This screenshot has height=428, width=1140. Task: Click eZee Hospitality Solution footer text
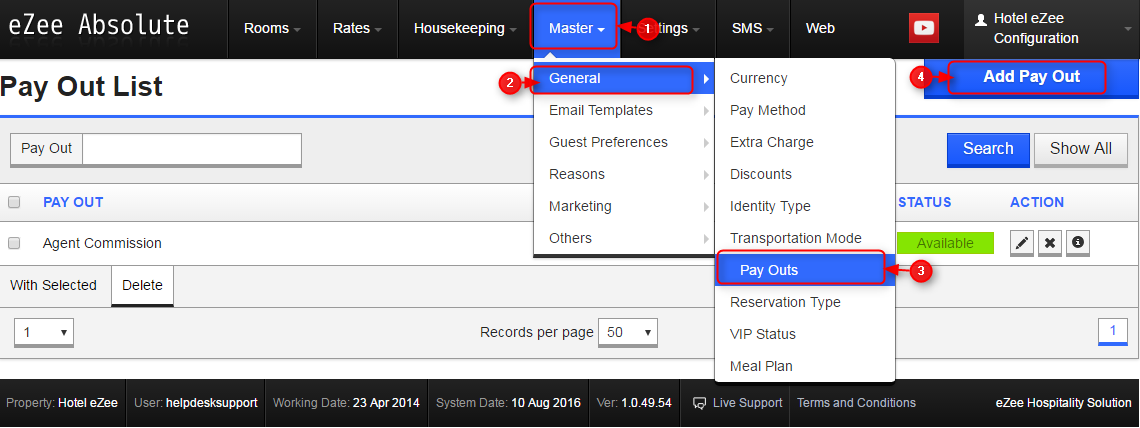pos(1063,403)
